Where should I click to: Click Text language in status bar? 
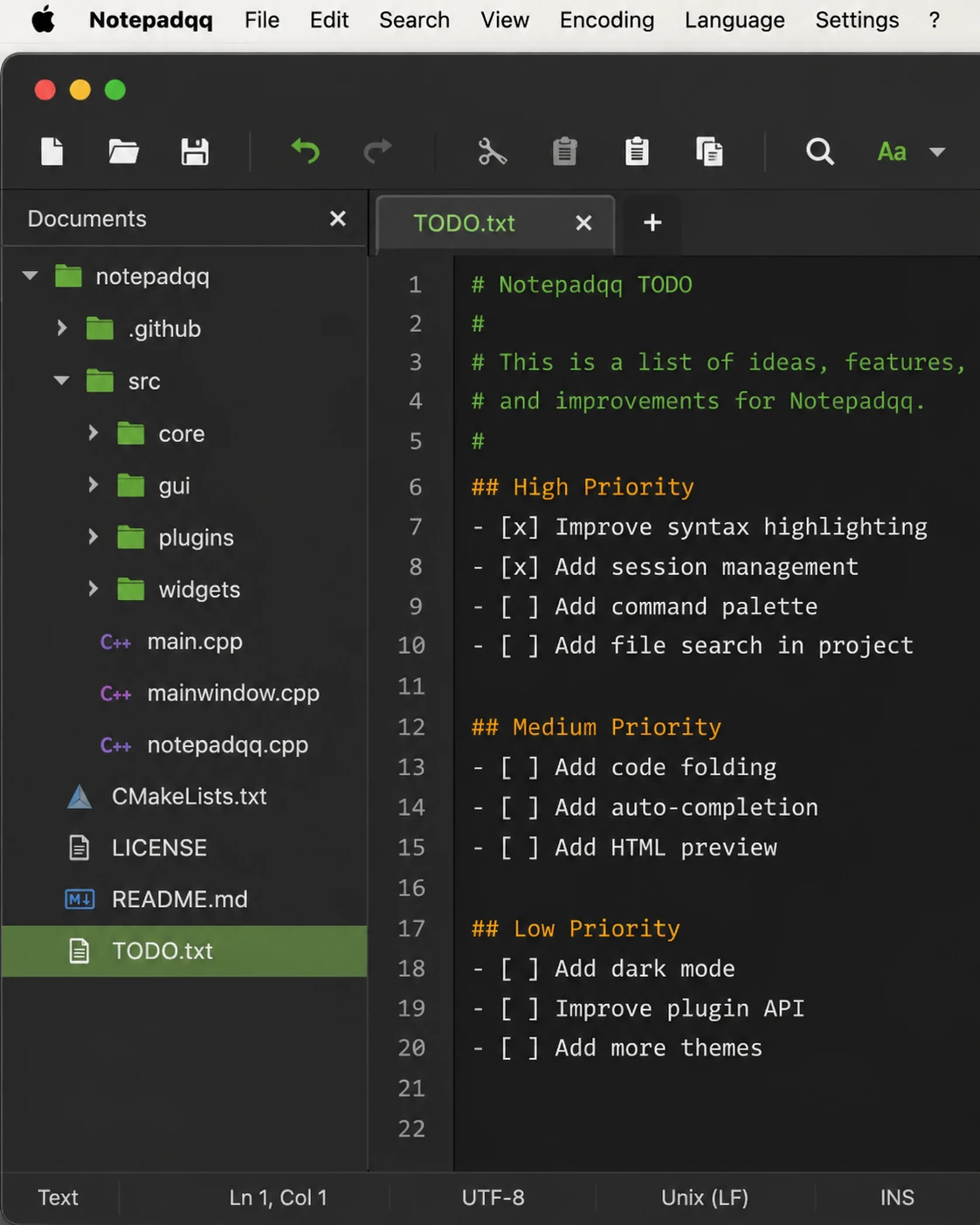coord(58,1197)
